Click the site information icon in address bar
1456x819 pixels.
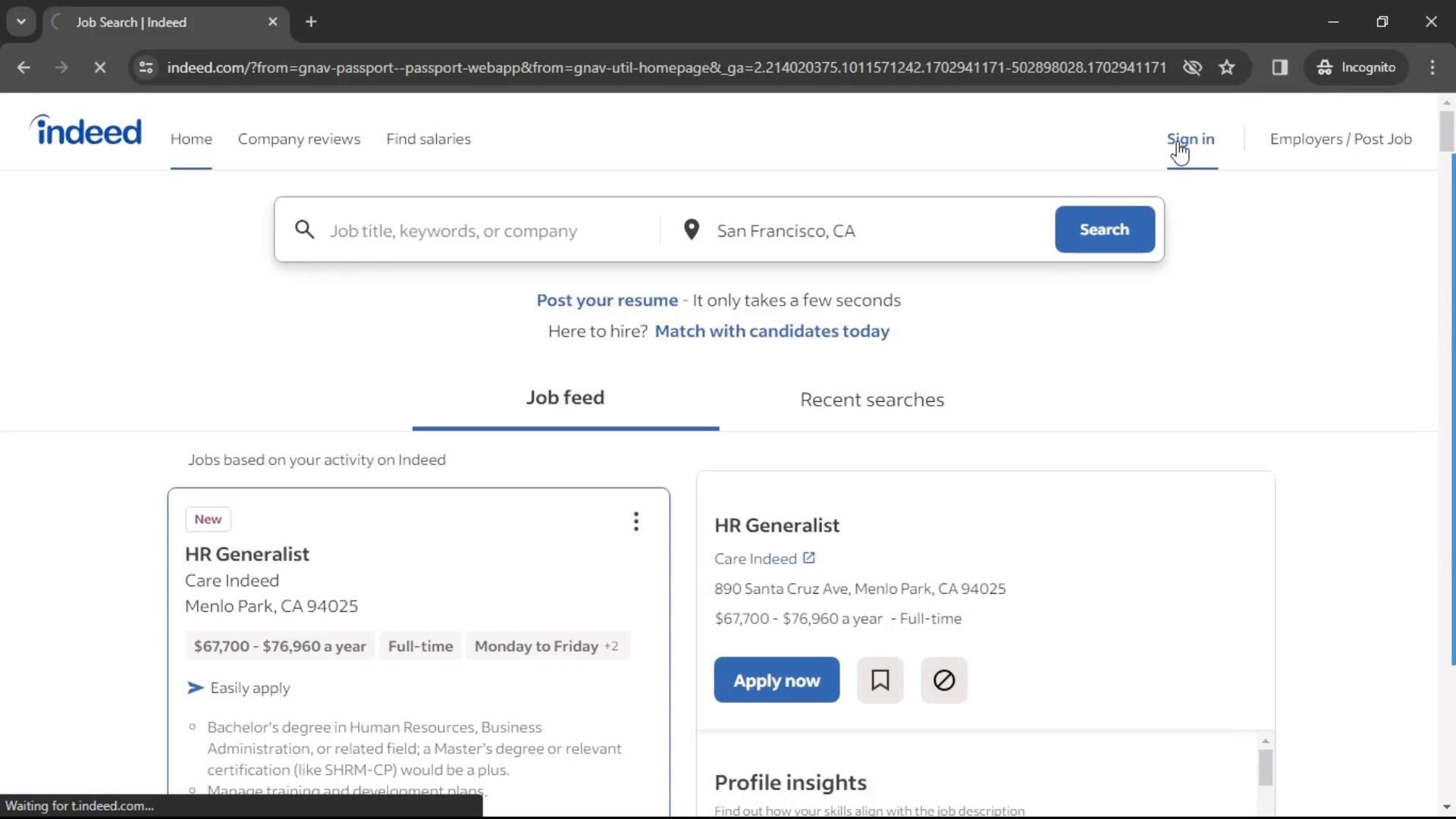pyautogui.click(x=146, y=67)
